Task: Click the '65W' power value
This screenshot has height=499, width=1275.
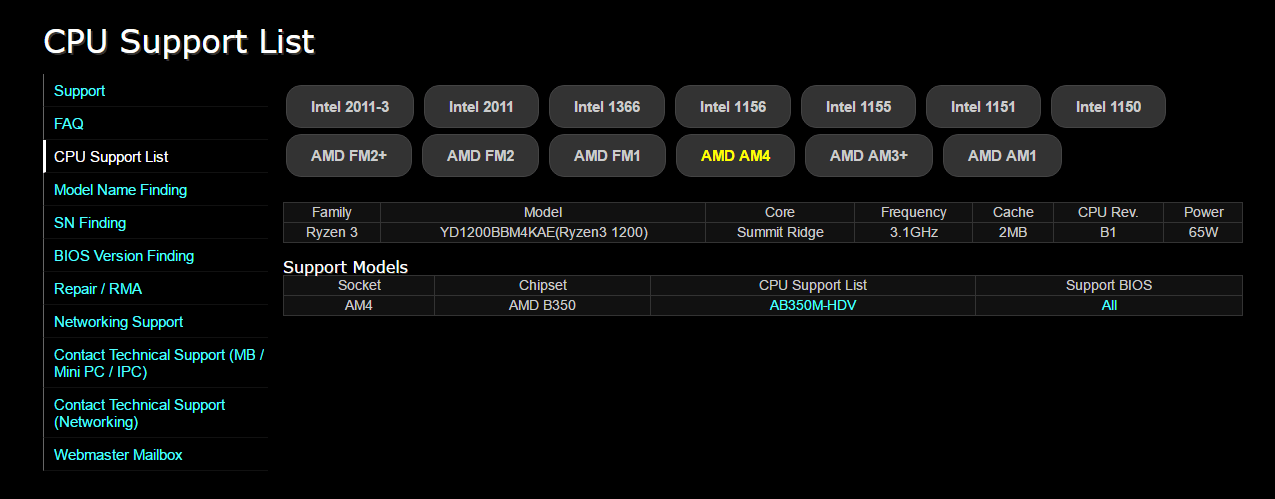Action: [x=1203, y=233]
